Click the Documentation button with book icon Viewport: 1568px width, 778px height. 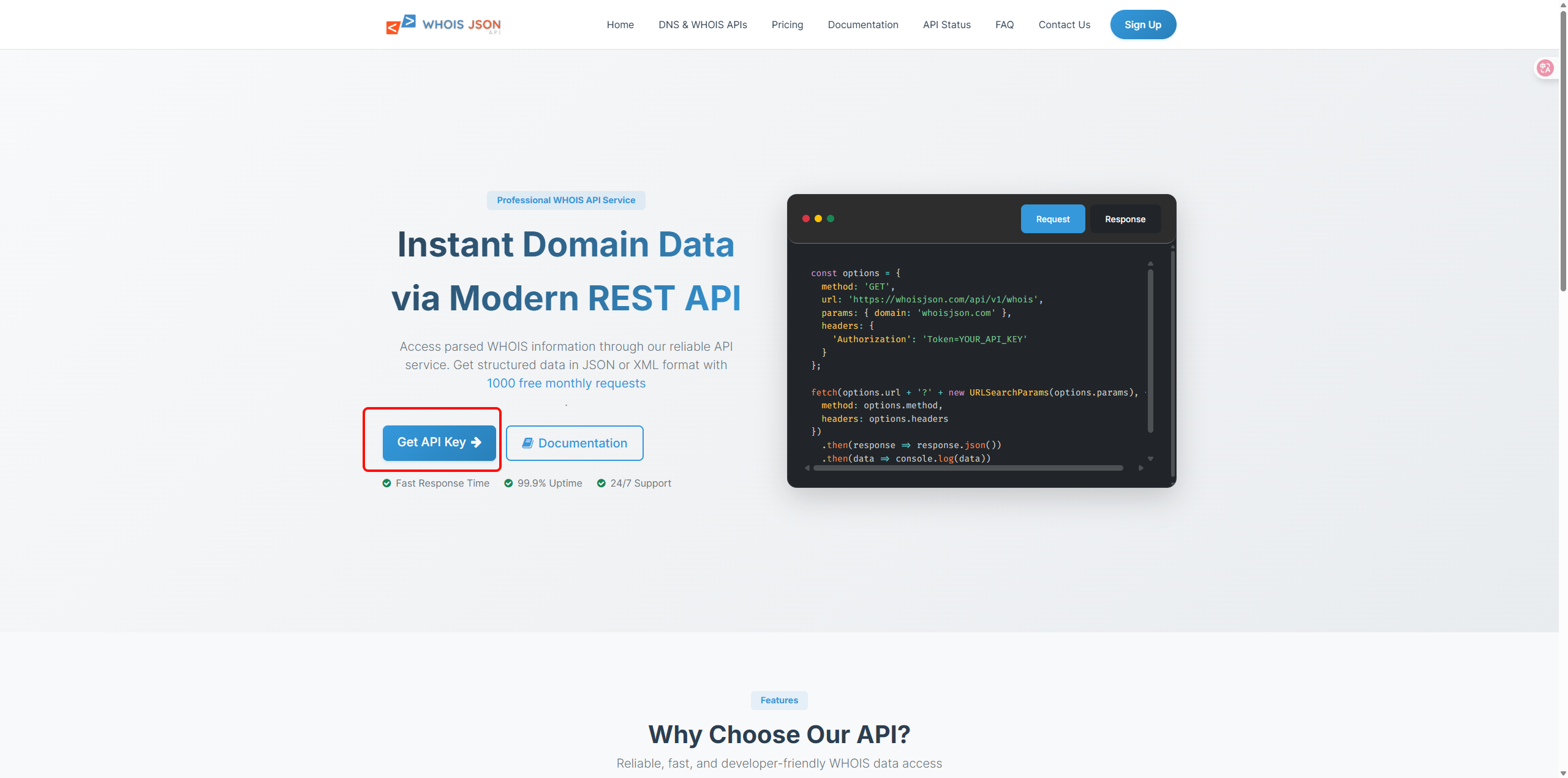[x=575, y=443]
